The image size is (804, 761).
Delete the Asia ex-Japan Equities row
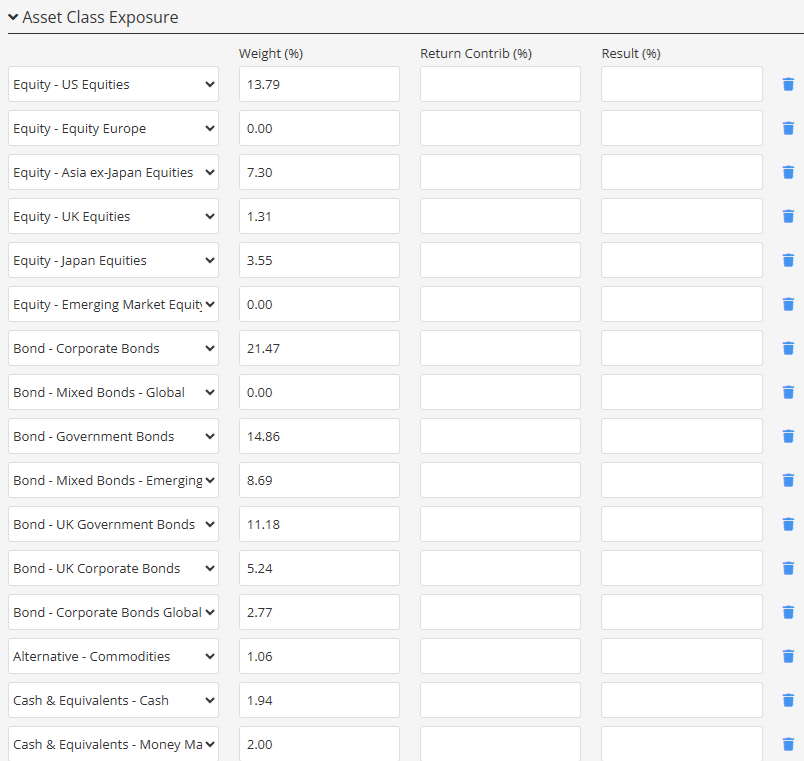[x=788, y=172]
